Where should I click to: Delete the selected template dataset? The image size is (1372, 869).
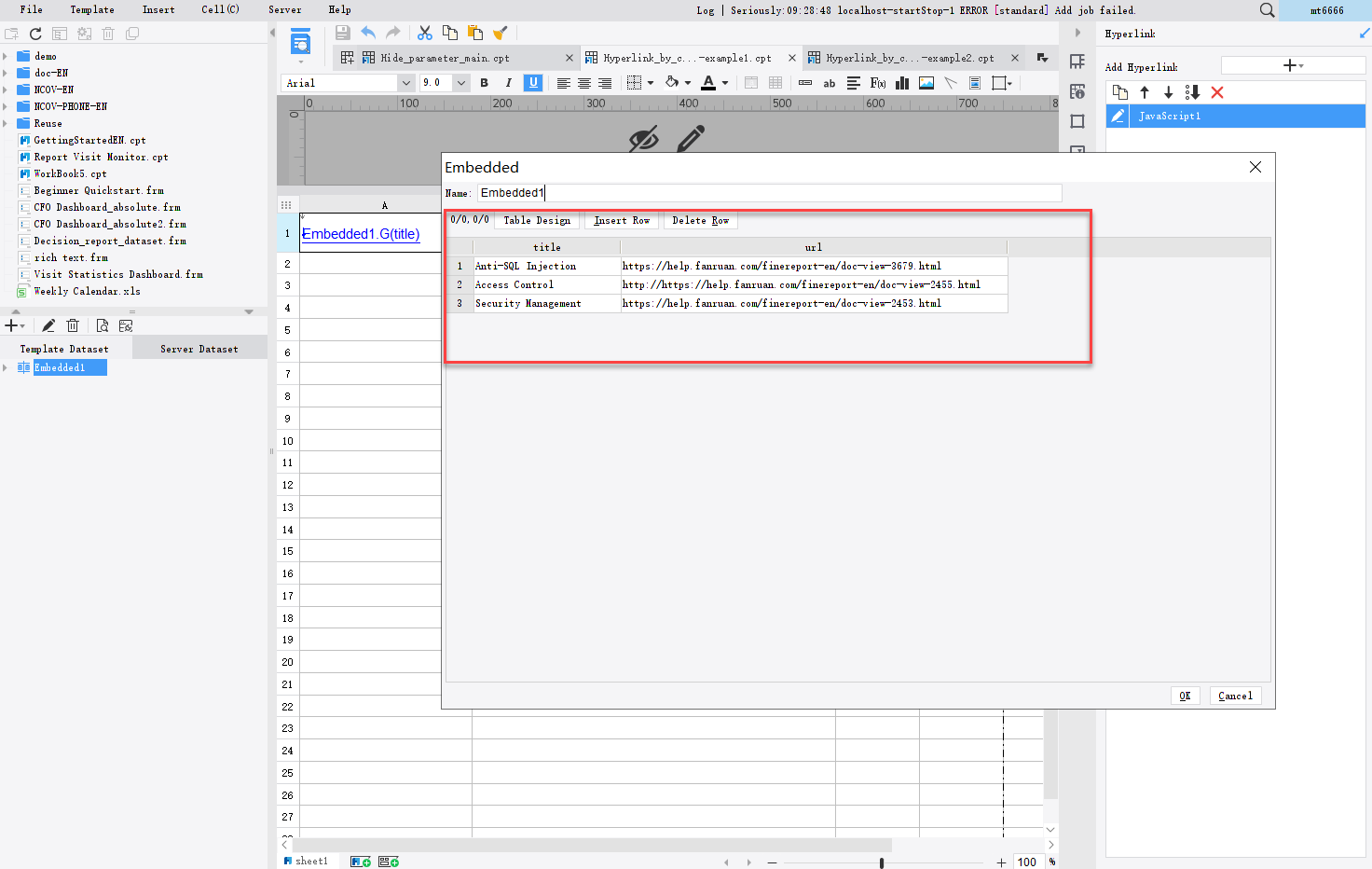[x=73, y=325]
